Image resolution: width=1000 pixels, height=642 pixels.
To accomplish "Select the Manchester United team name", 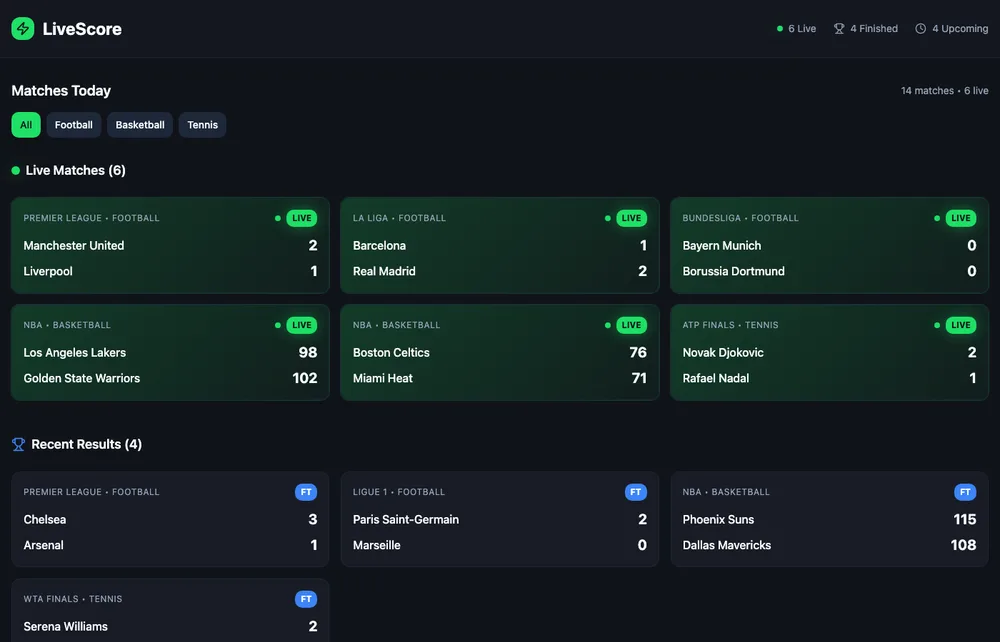I will coord(74,245).
